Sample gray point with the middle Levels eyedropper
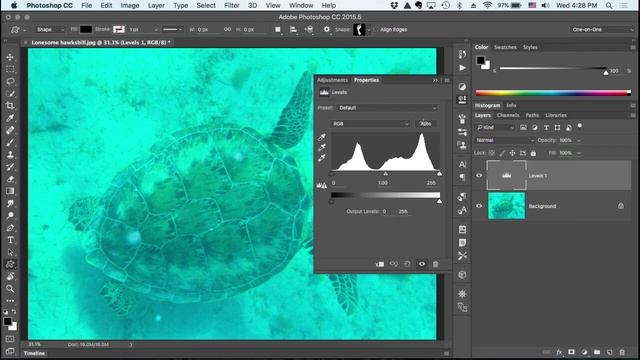 click(x=322, y=147)
